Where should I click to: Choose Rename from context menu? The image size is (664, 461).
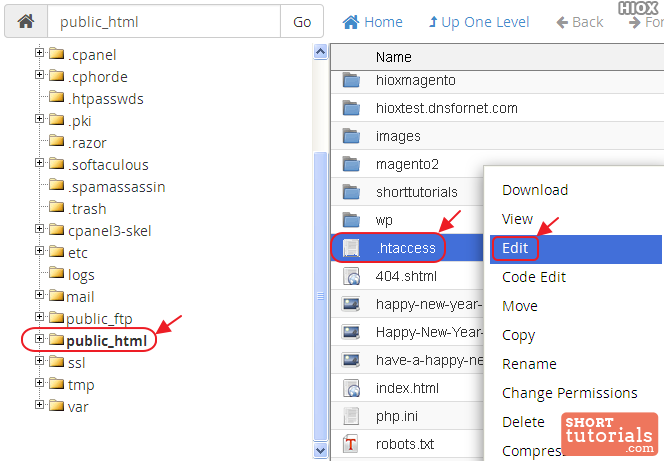(529, 364)
